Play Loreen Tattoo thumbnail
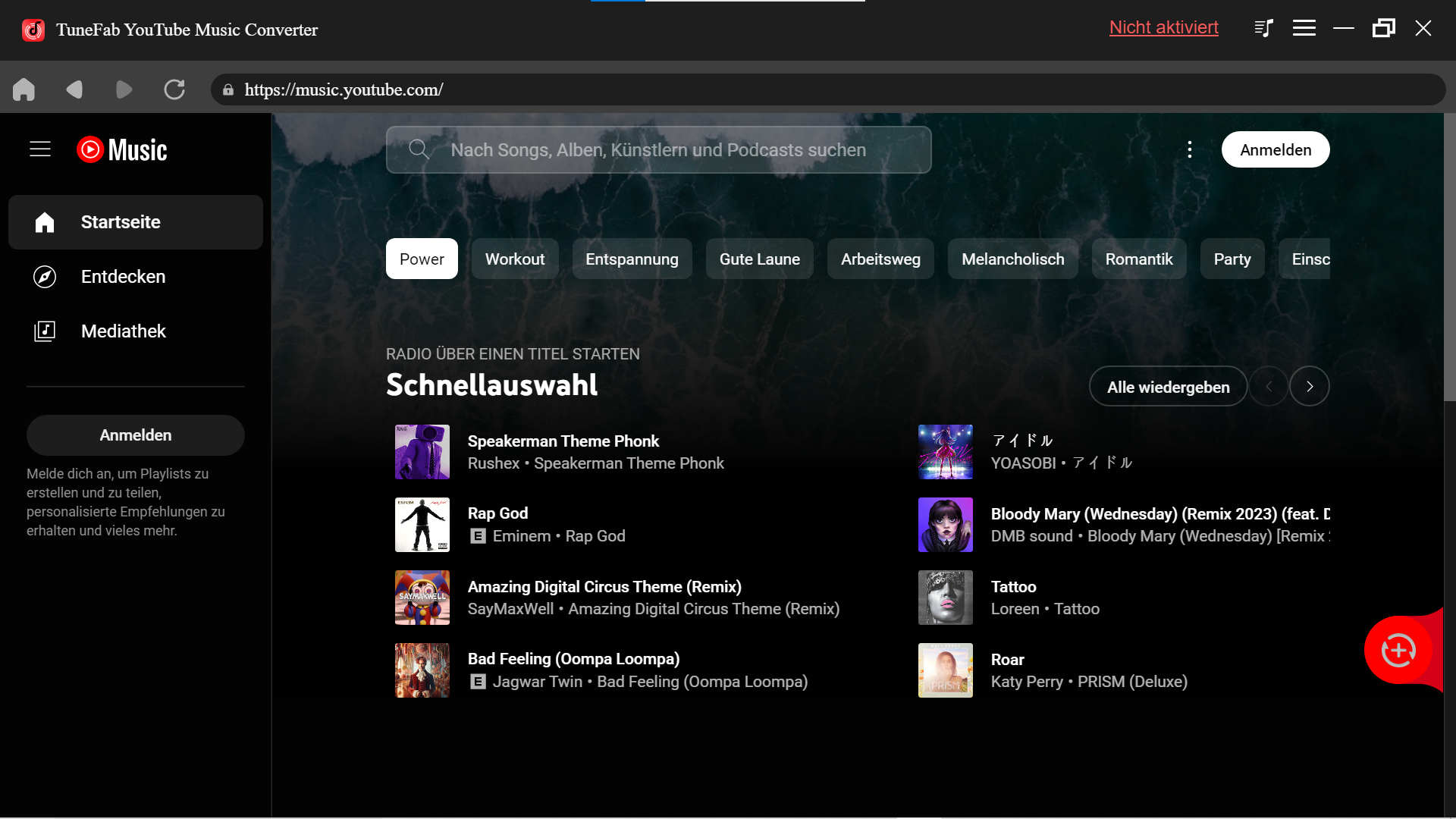1456x819 pixels. coord(946,598)
